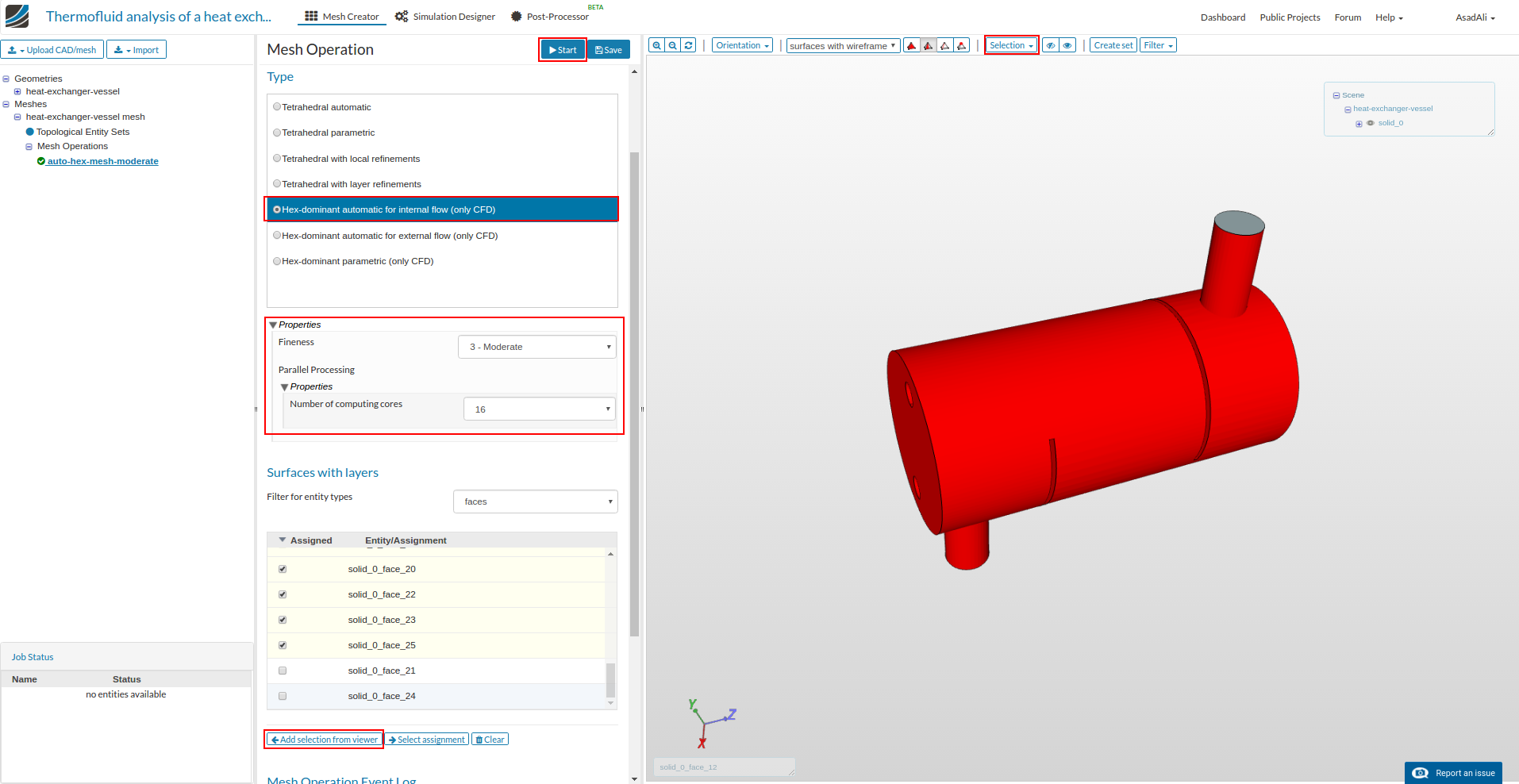1519x784 pixels.
Task: Select Tetrahedral with local refinements
Action: tap(277, 159)
